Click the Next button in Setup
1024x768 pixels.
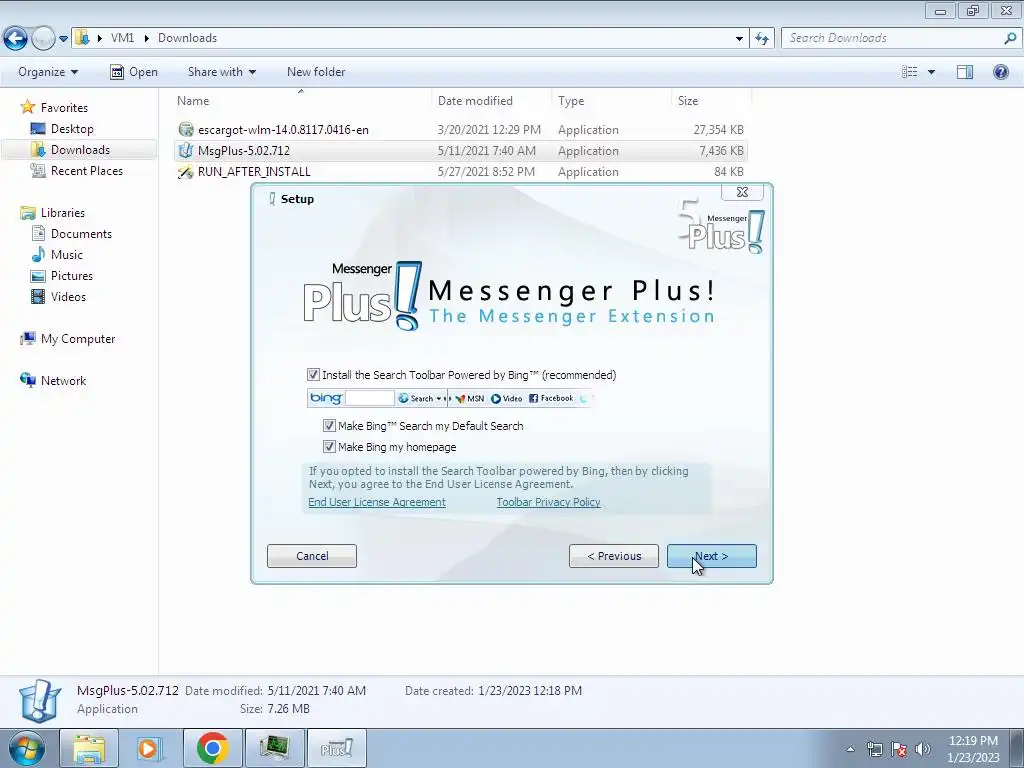click(711, 556)
